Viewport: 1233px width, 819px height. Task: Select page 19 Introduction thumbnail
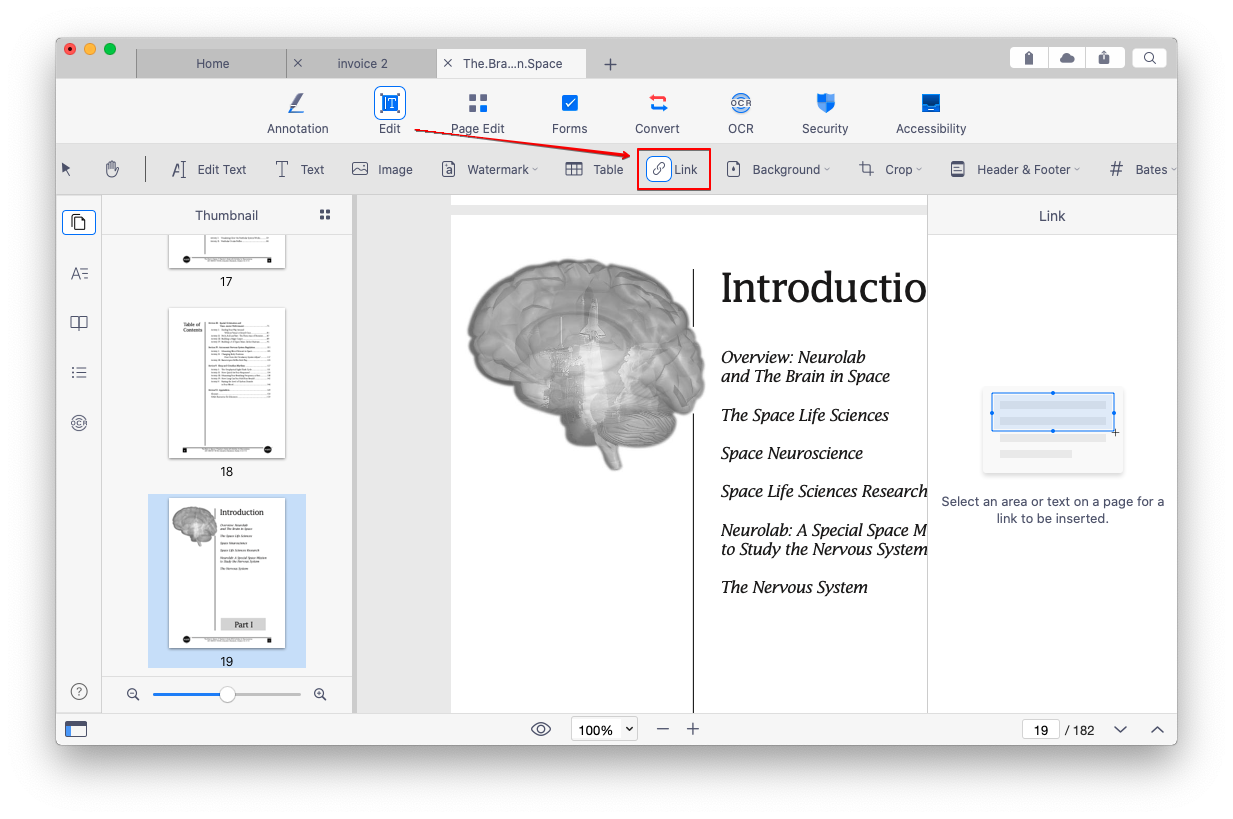[x=227, y=573]
